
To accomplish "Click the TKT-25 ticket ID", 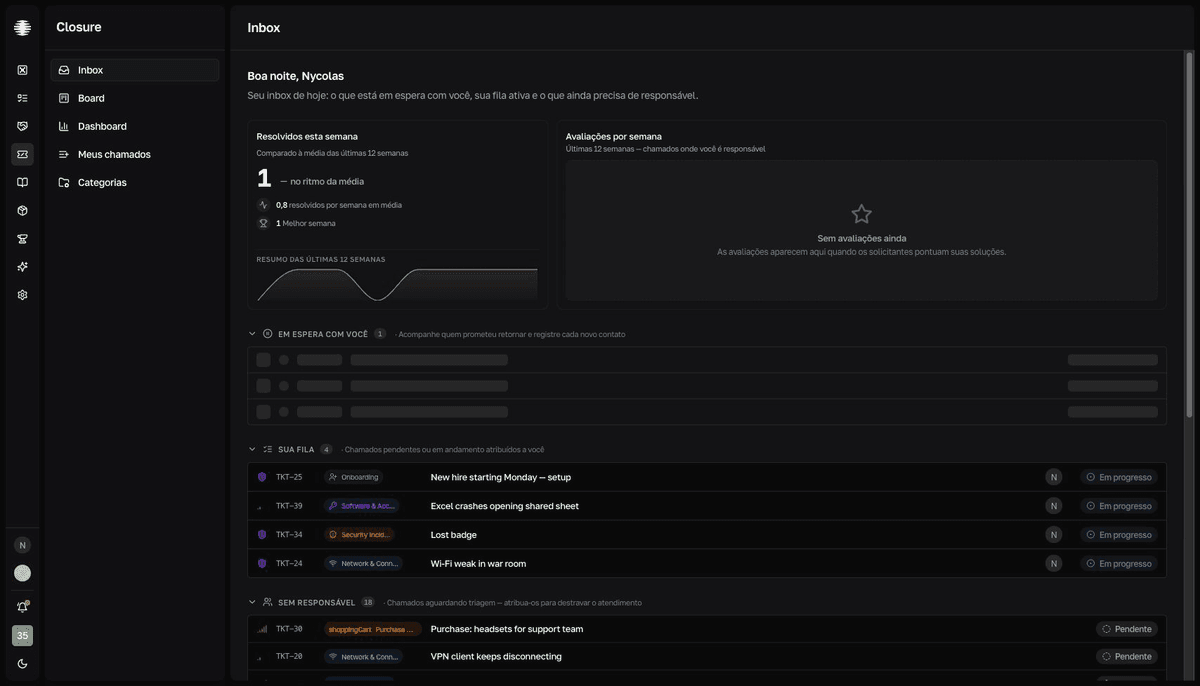I will point(289,477).
